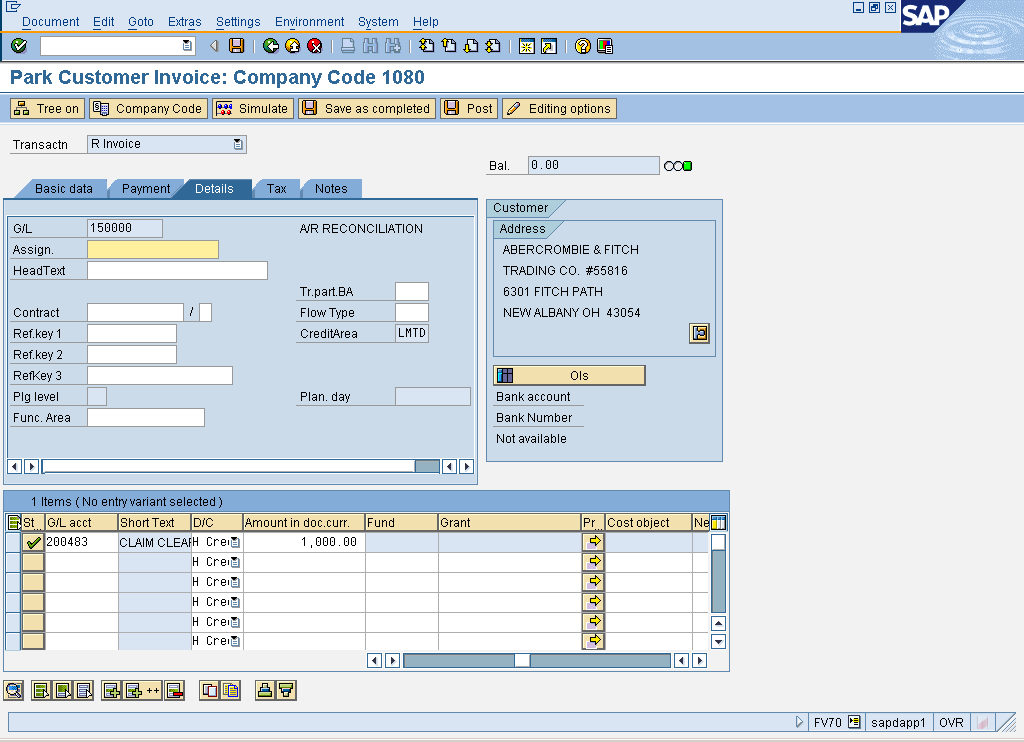This screenshot has width=1024, height=742.
Task: Click the Create new session icon
Action: click(x=526, y=46)
